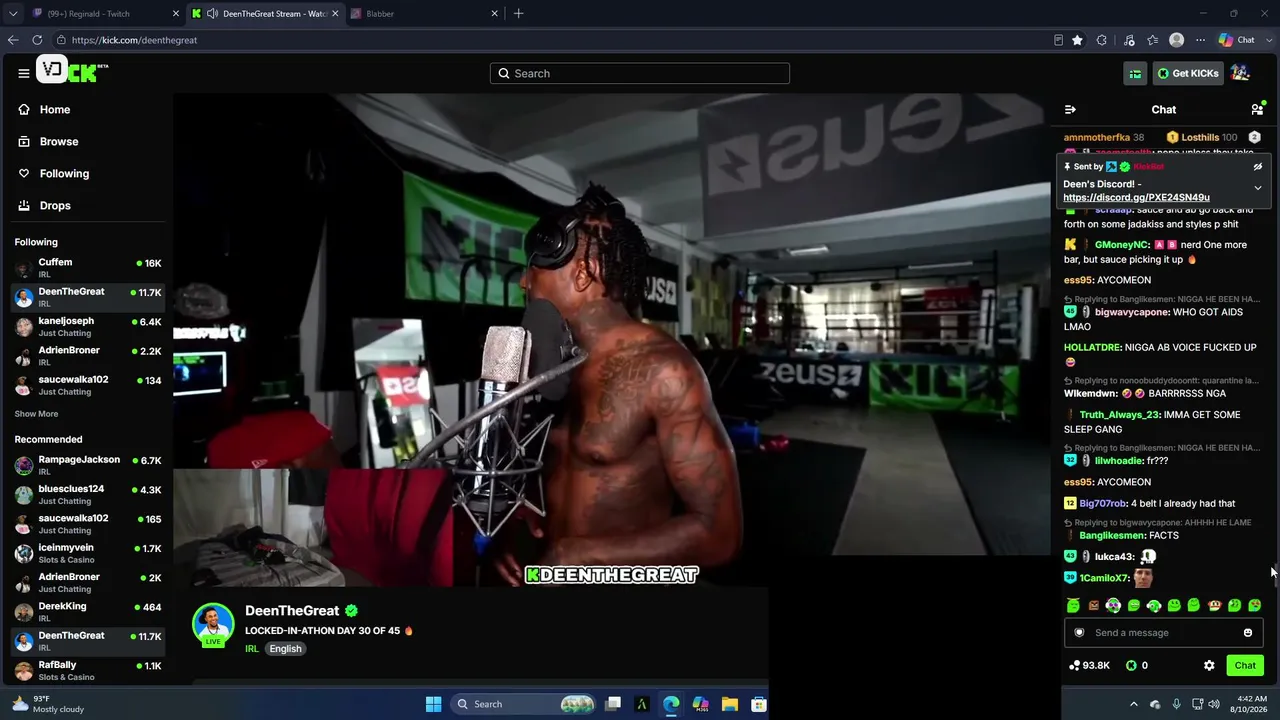Hide the pinned KickBot message
This screenshot has width=1280, height=720.
point(1258,167)
